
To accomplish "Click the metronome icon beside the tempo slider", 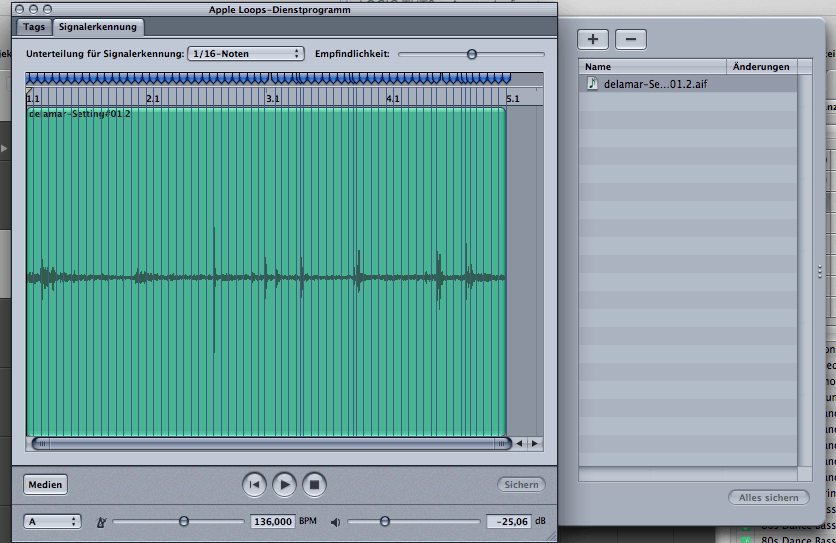I will [101, 522].
